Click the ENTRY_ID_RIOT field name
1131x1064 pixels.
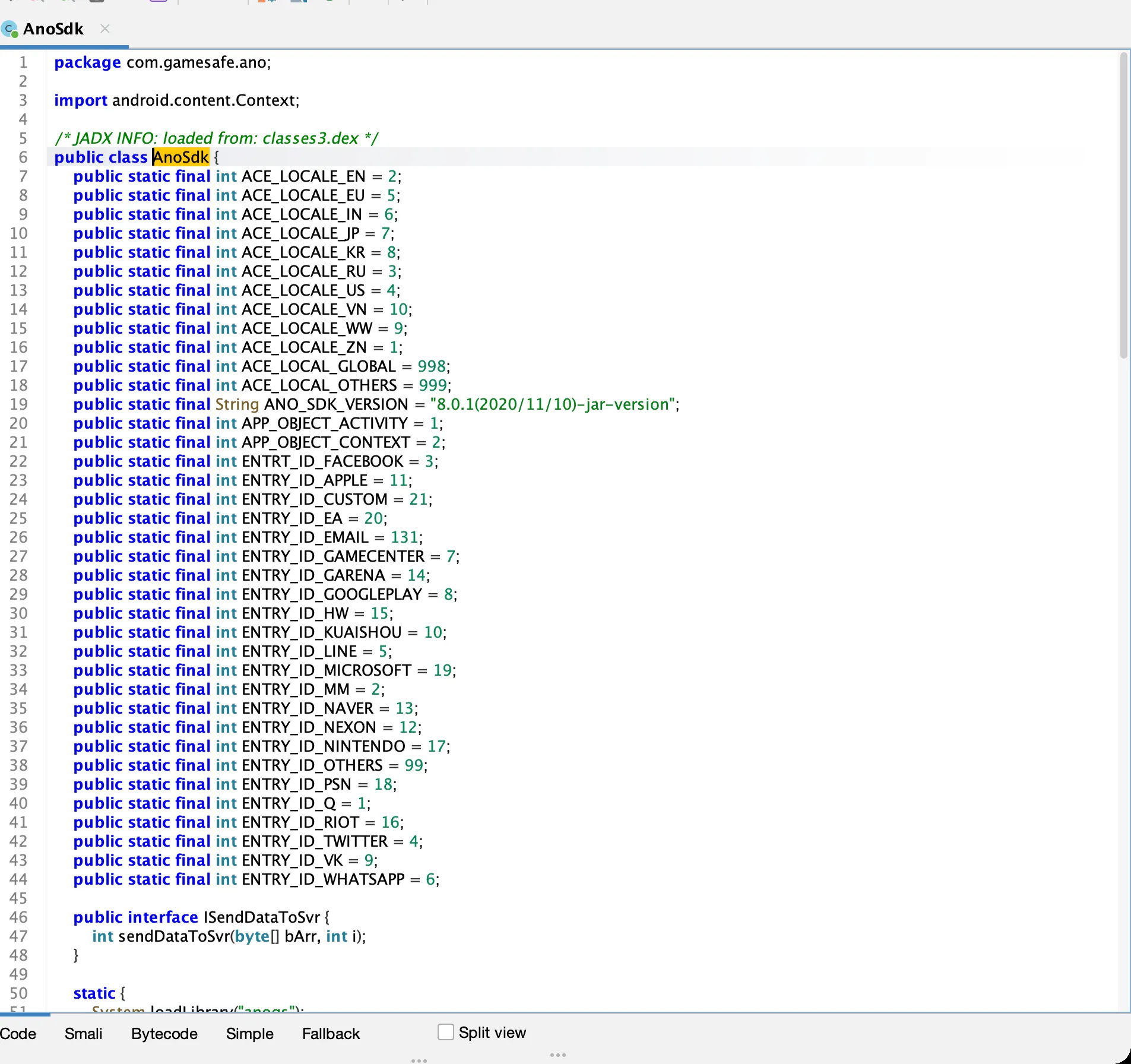point(300,822)
